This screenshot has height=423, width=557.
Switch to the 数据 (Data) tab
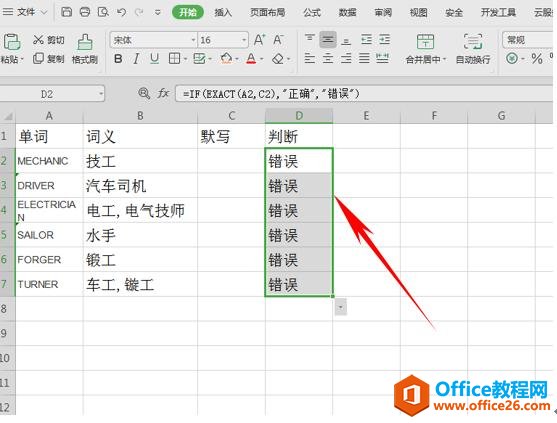tap(347, 13)
